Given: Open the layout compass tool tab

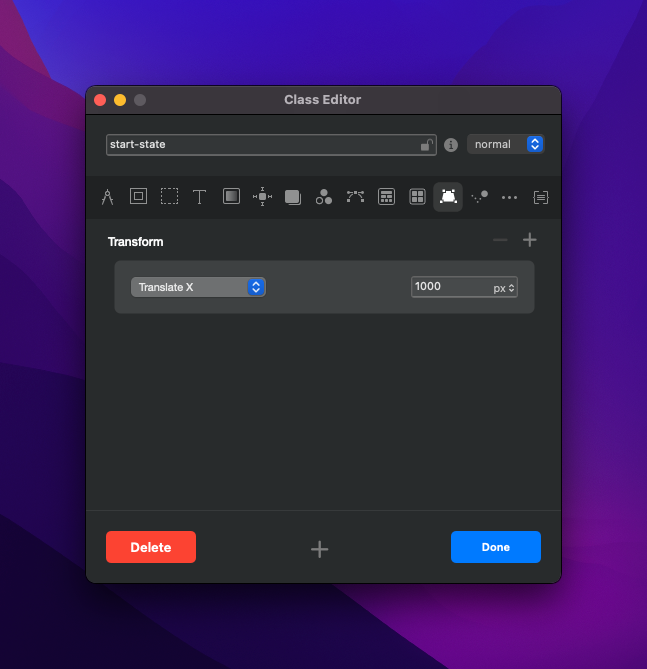Looking at the screenshot, I should [107, 197].
